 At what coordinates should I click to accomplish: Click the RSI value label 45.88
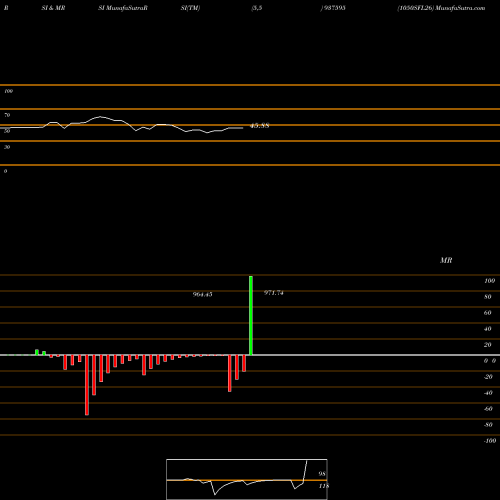pyautogui.click(x=259, y=126)
